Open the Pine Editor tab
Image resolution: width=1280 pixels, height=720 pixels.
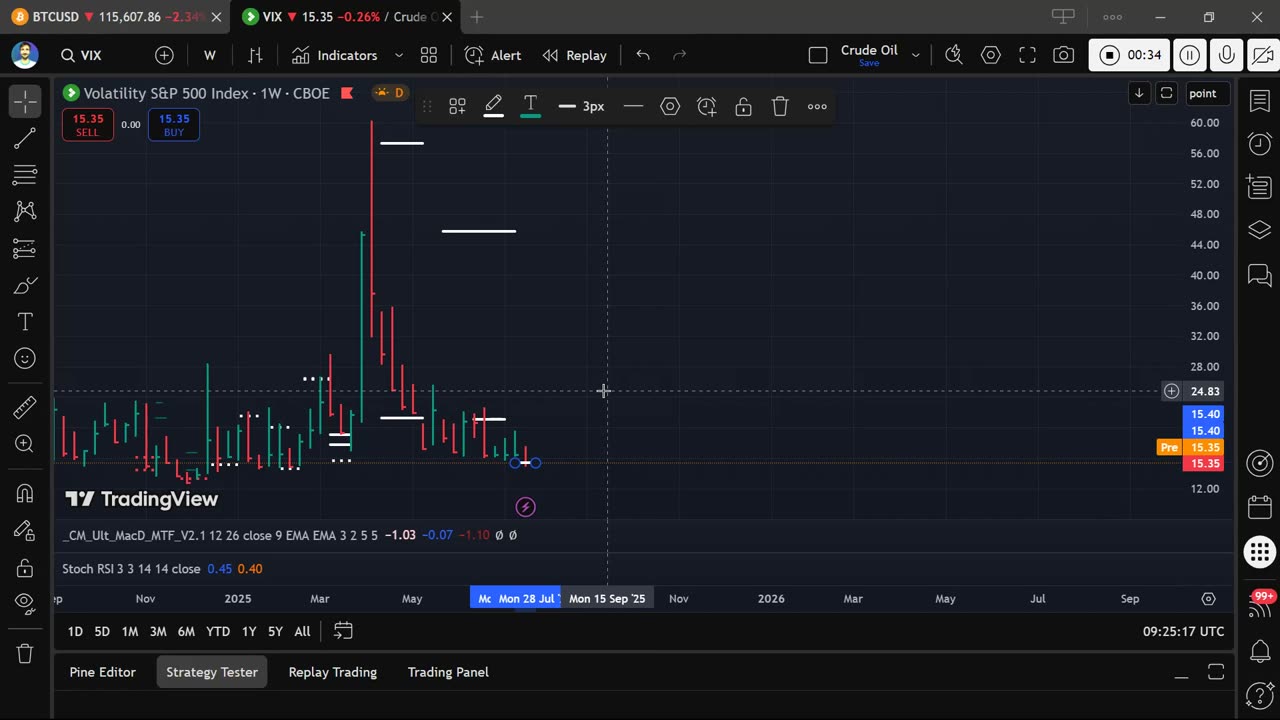(x=102, y=672)
